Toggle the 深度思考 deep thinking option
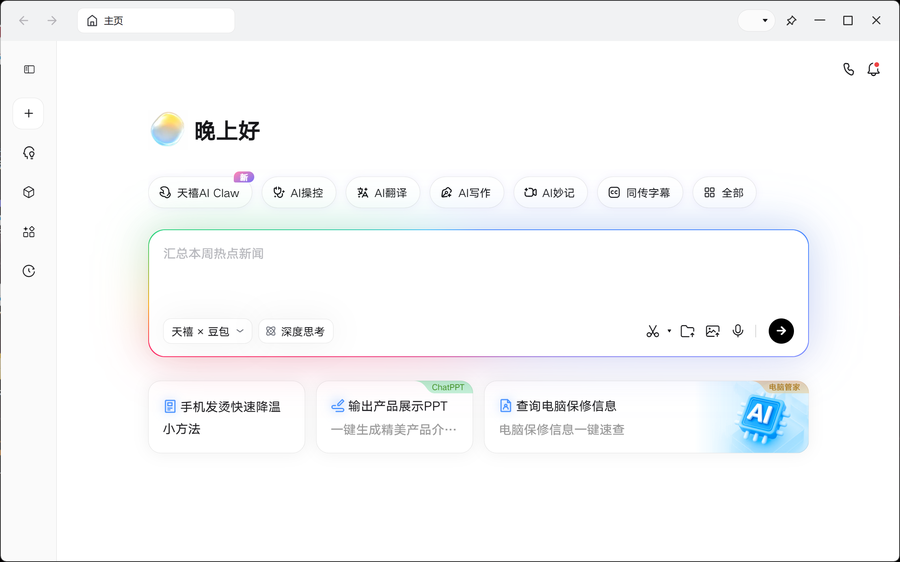 [x=296, y=331]
